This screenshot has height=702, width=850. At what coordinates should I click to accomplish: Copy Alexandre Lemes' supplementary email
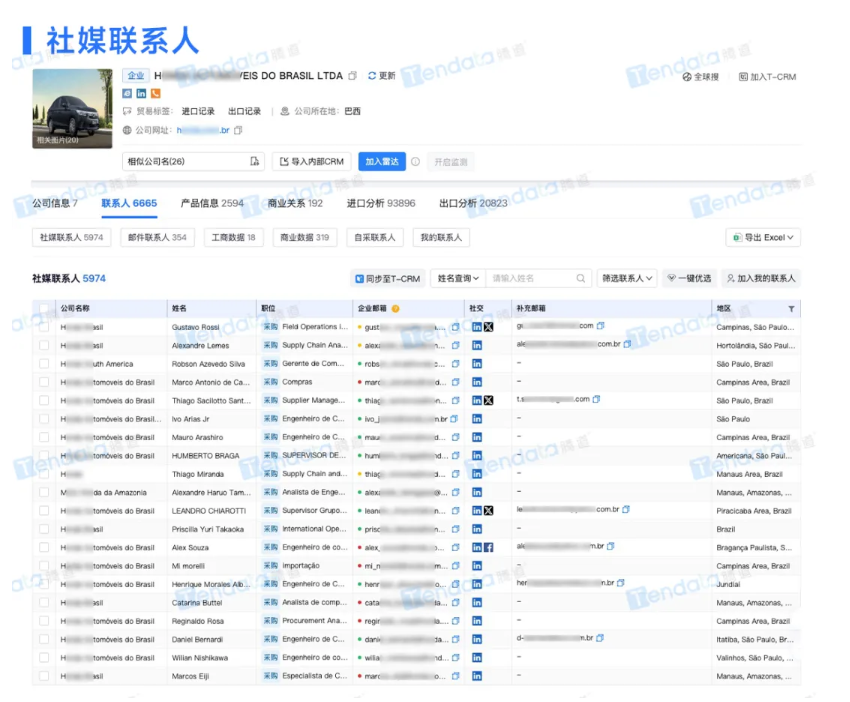pos(627,344)
